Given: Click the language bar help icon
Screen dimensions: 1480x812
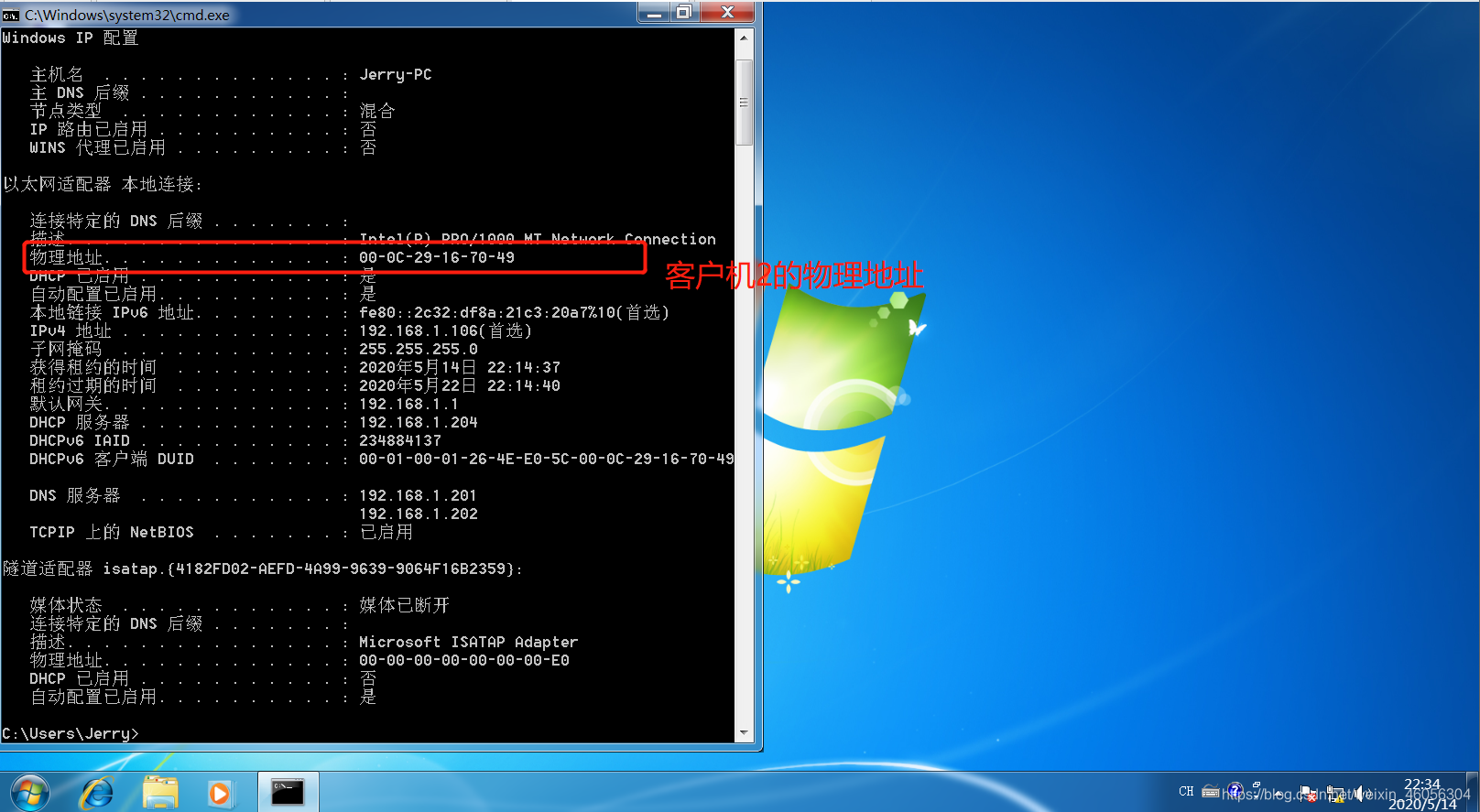Looking at the screenshot, I should click(1235, 789).
